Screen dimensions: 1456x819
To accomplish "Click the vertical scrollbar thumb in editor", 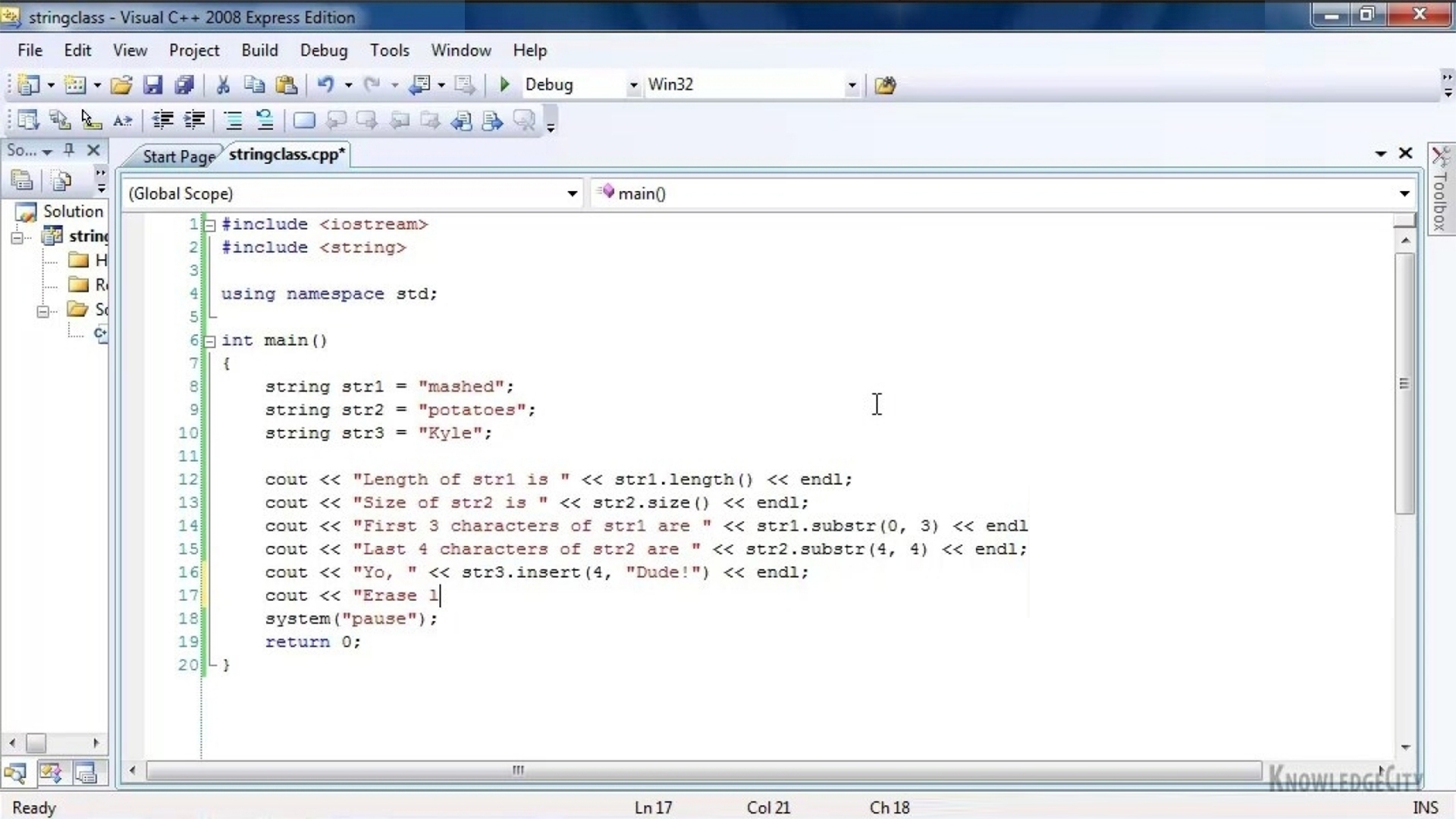I will point(1404,384).
